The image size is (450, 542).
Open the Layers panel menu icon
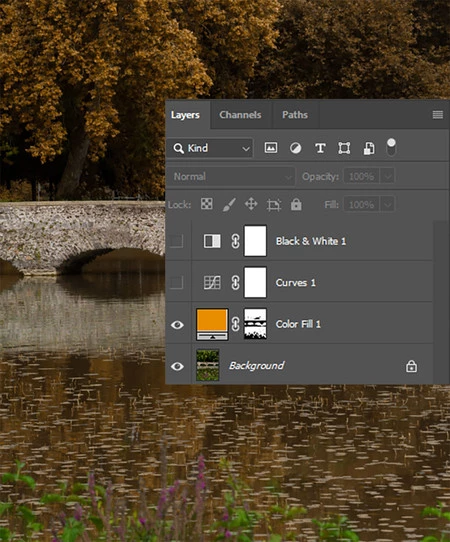[x=438, y=115]
